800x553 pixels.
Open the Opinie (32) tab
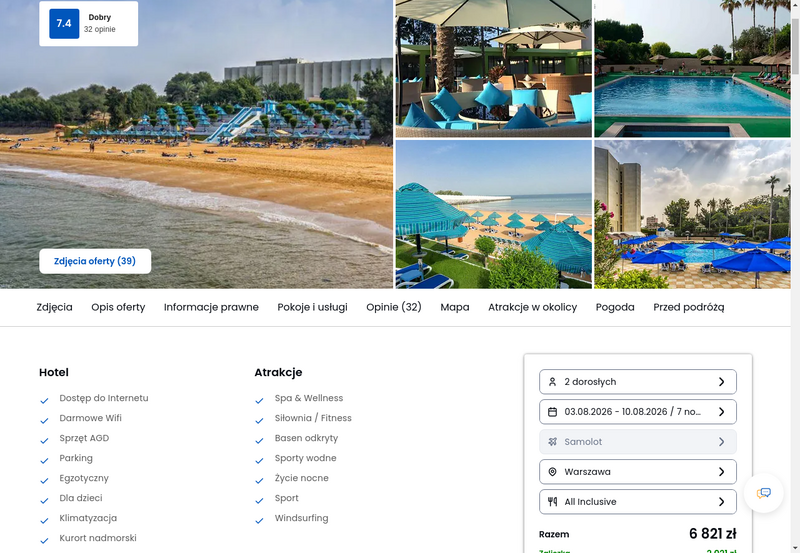pyautogui.click(x=394, y=307)
